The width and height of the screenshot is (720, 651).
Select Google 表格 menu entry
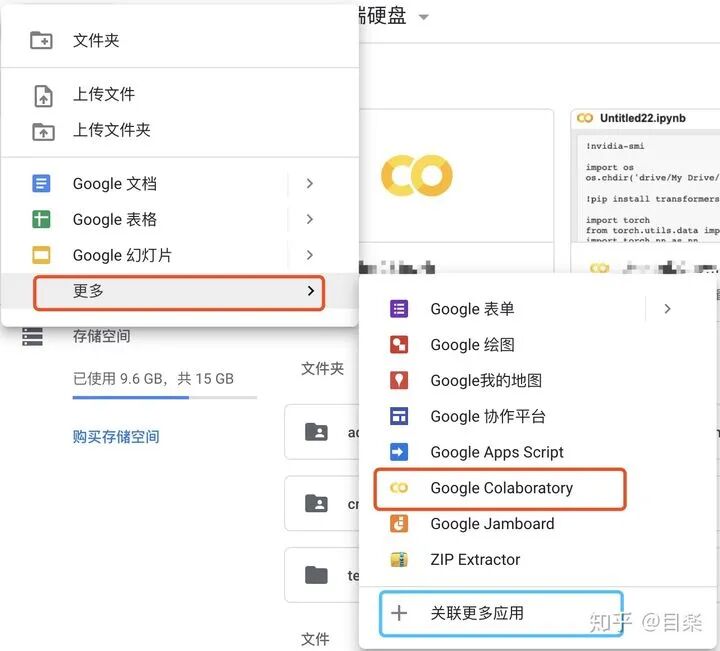pos(180,219)
